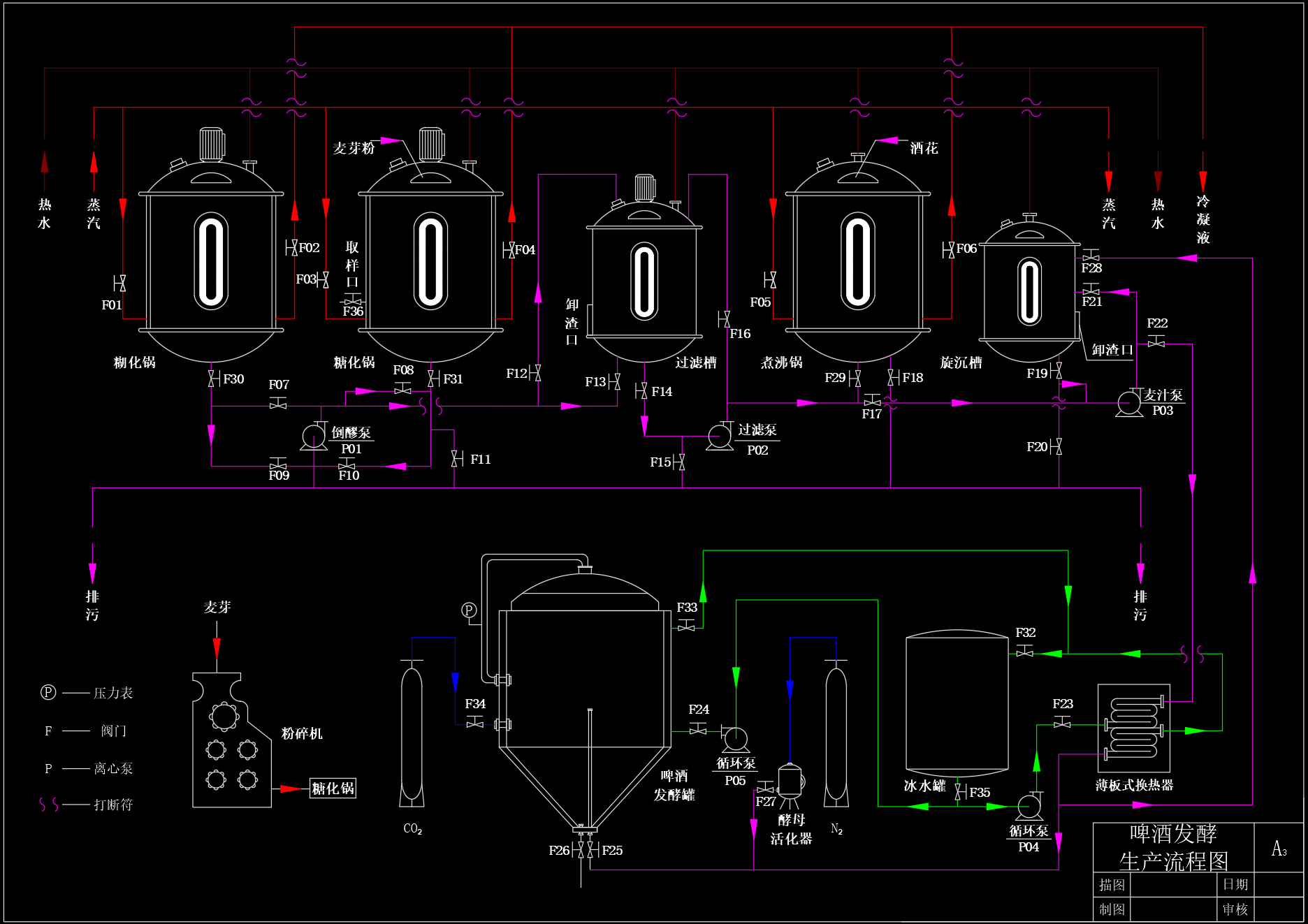Screen dimensions: 1308x924
Task: Click the sampling valve F36
Action: 352,300
